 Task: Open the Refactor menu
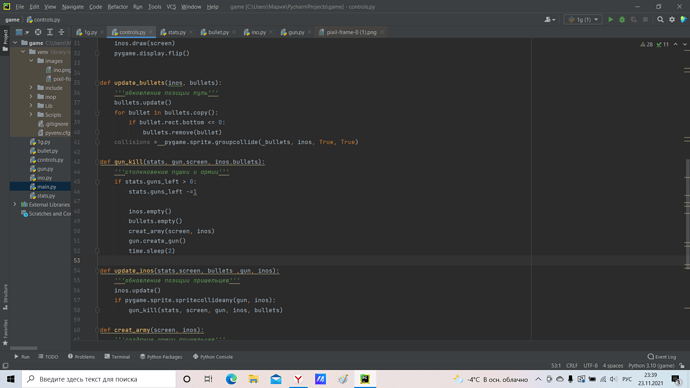[117, 7]
